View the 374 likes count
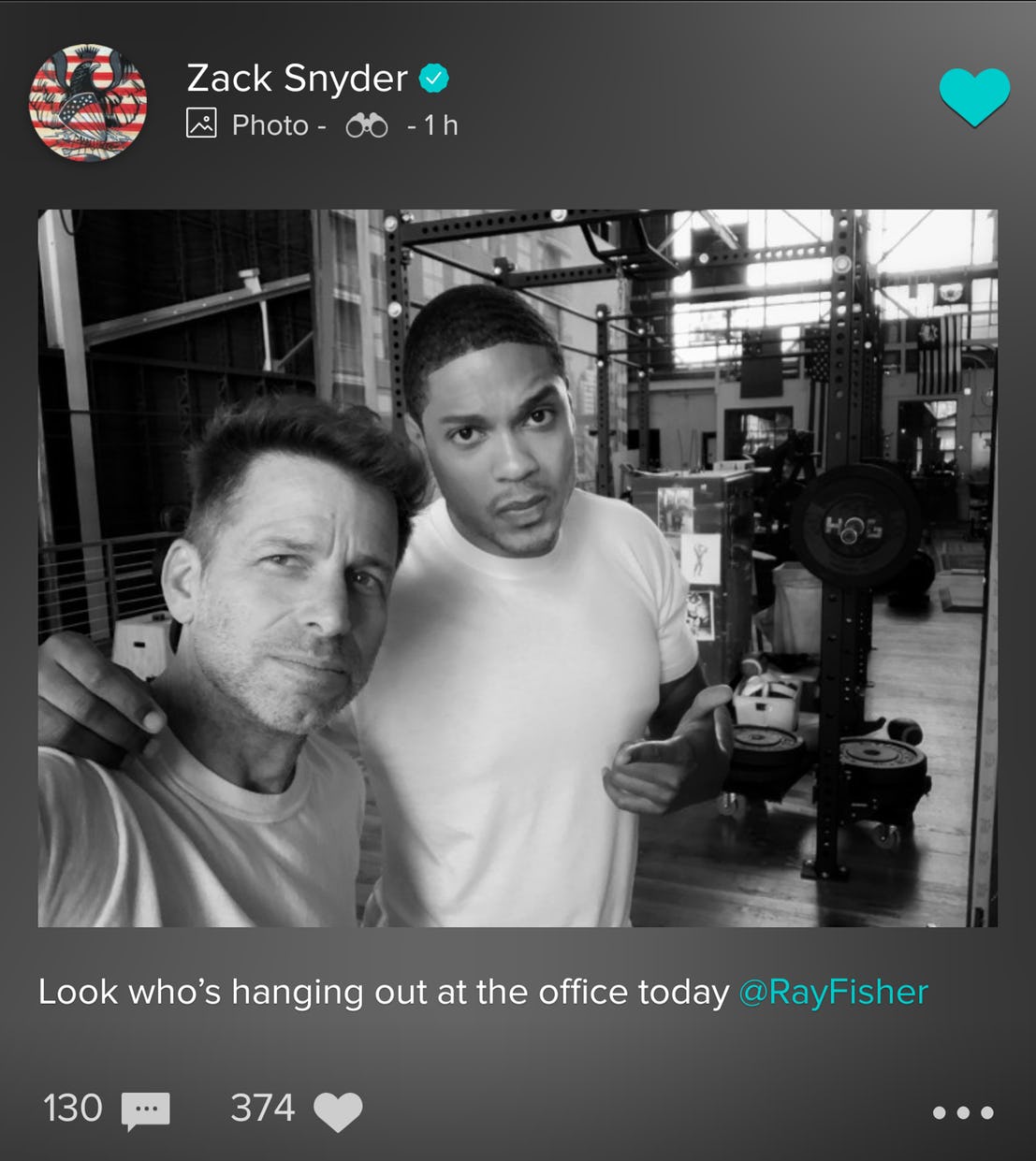The image size is (1036, 1161). tap(263, 1109)
